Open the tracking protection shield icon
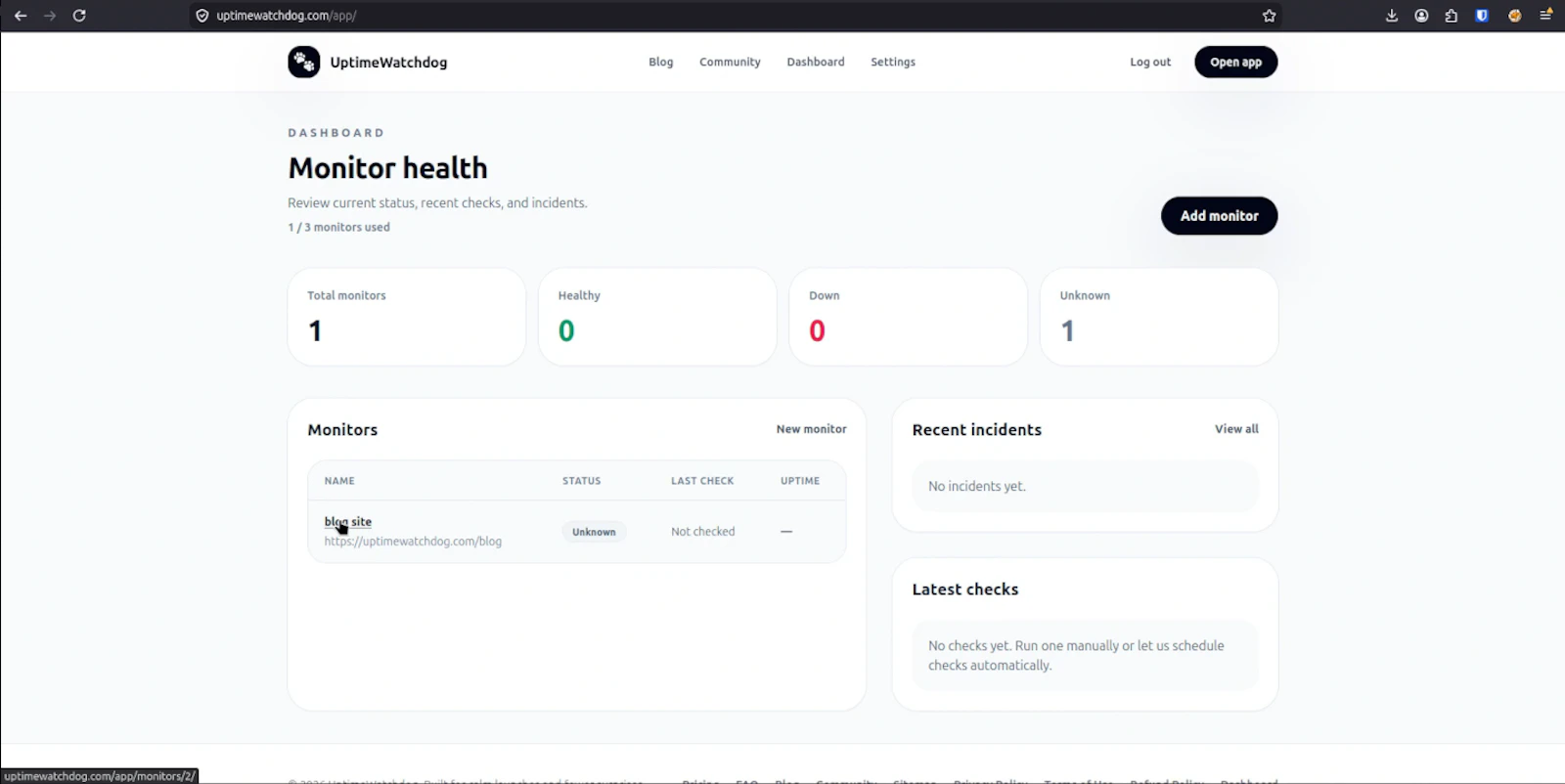The width and height of the screenshot is (1565, 784). click(202, 16)
